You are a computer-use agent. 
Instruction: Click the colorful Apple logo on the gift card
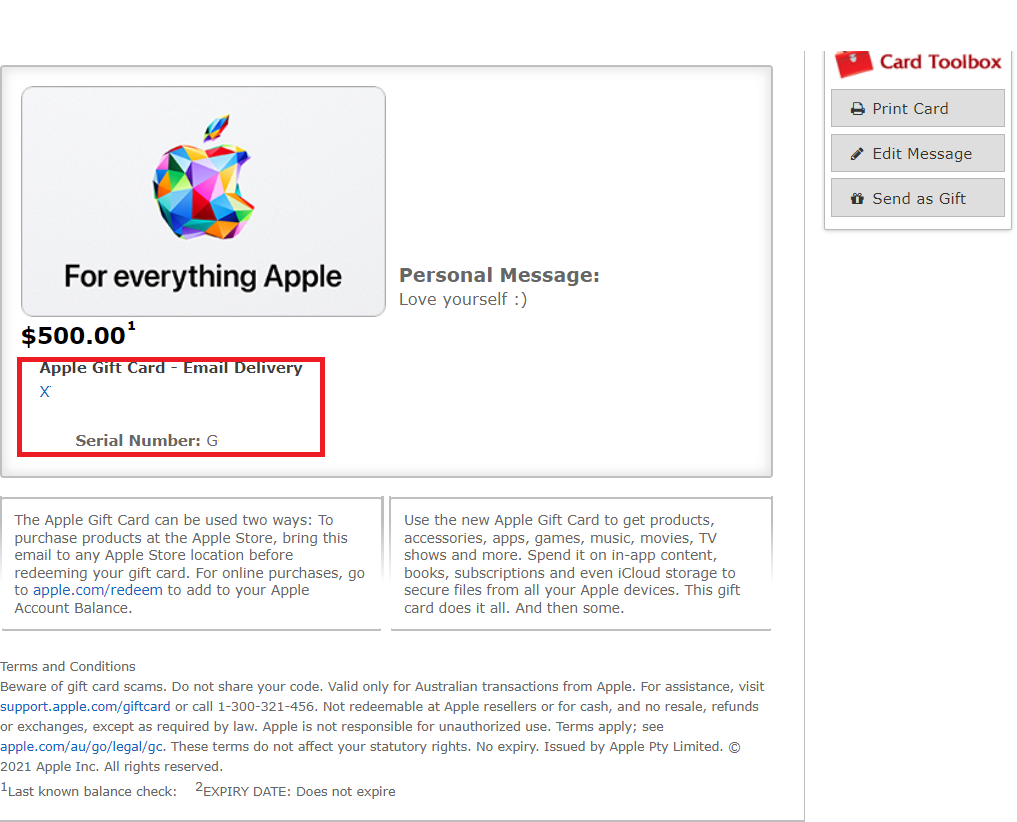(204, 176)
